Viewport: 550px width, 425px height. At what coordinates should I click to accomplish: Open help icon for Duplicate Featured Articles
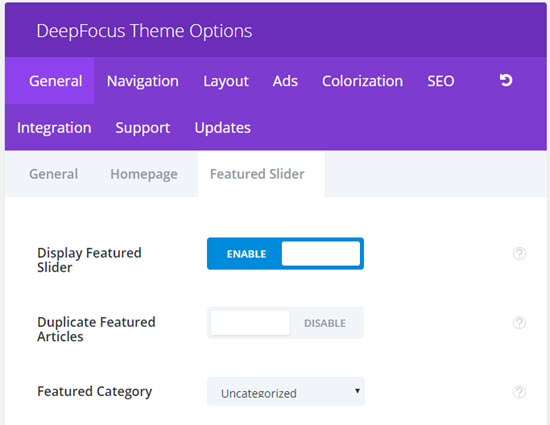[519, 323]
